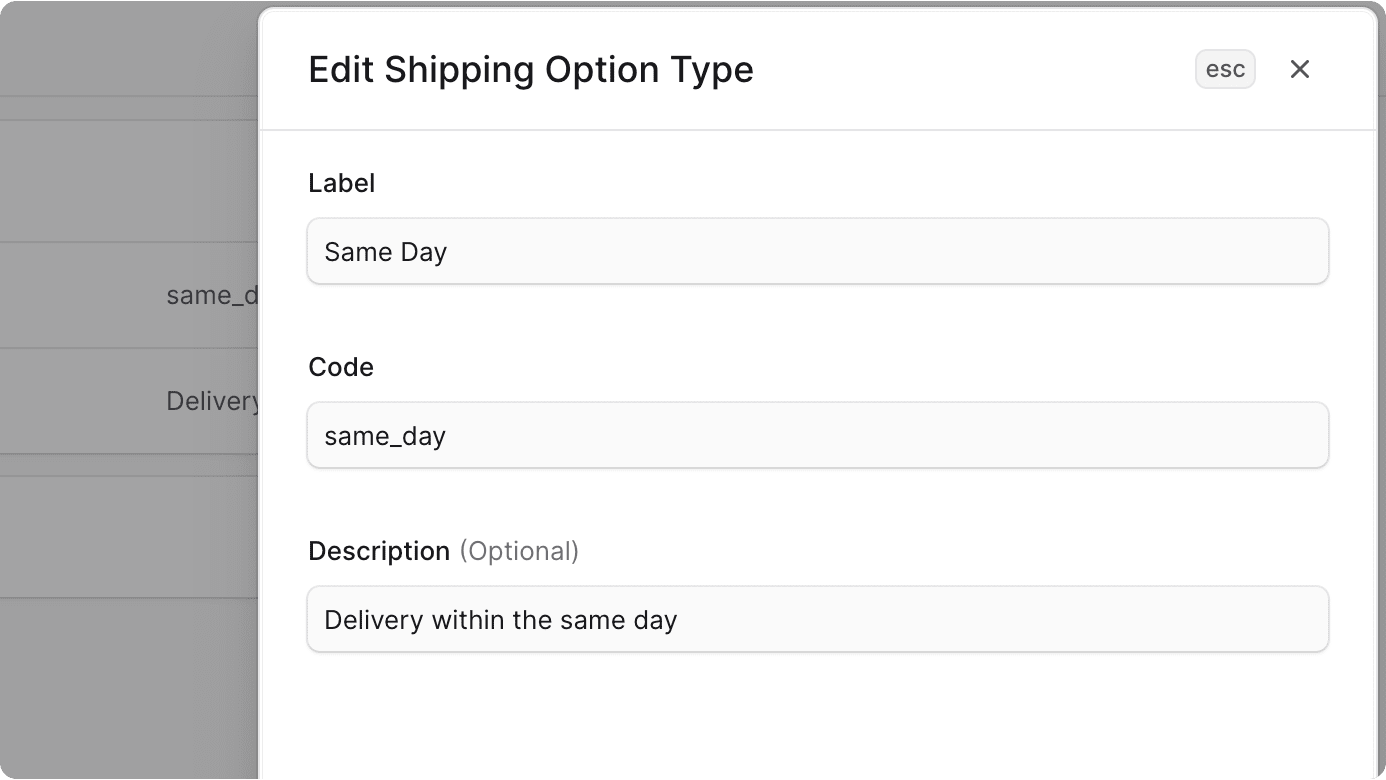Screen dimensions: 1386x780
Task: Click the Label heading above the input
Action: coord(342,183)
